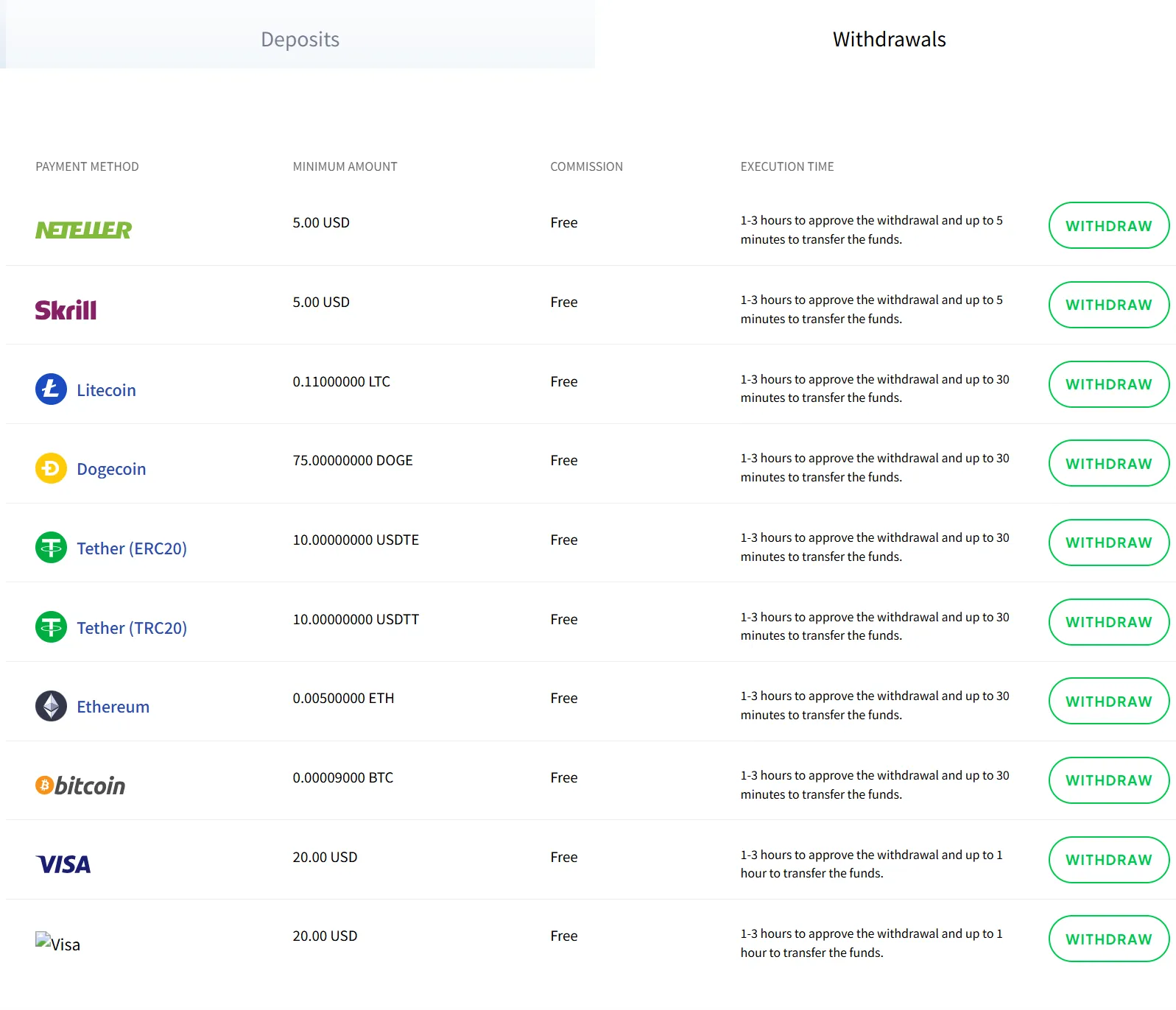Click the execution time text for Ethereum

[875, 705]
